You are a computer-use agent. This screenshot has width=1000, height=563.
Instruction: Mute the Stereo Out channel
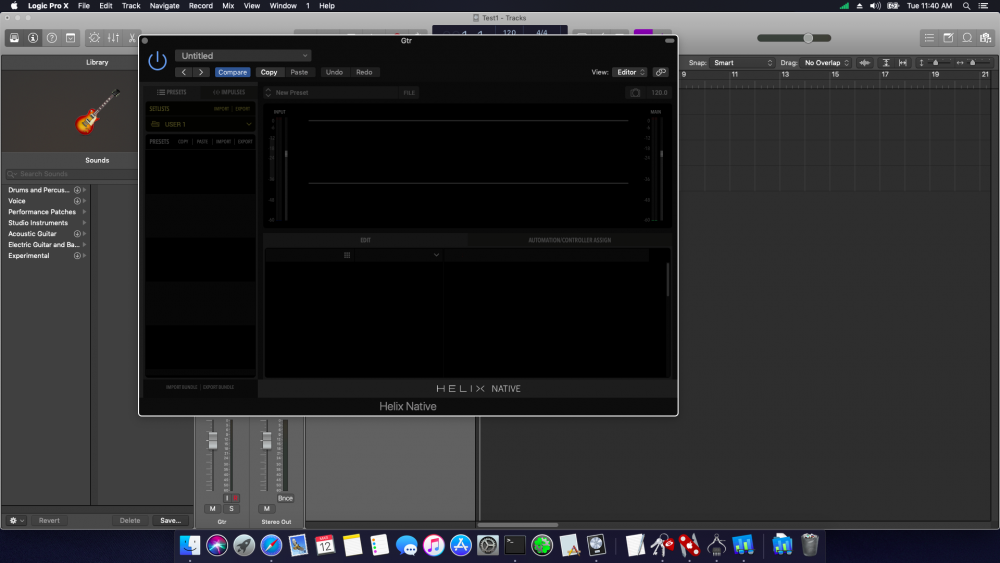pos(267,509)
